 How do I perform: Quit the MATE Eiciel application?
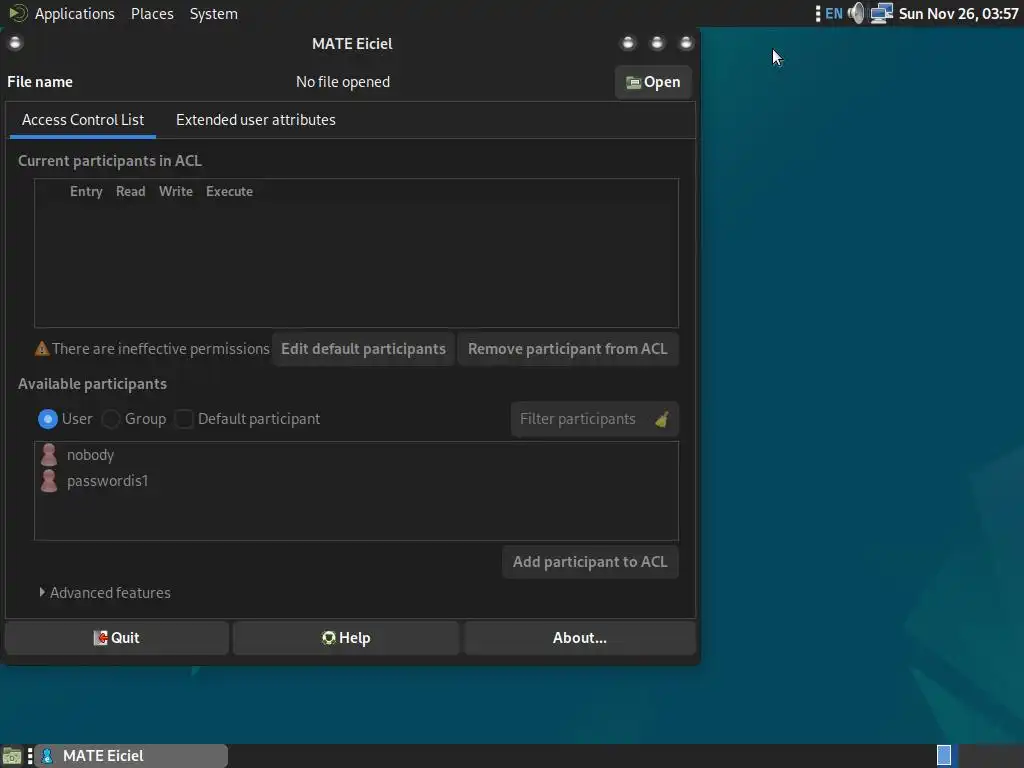click(x=117, y=638)
